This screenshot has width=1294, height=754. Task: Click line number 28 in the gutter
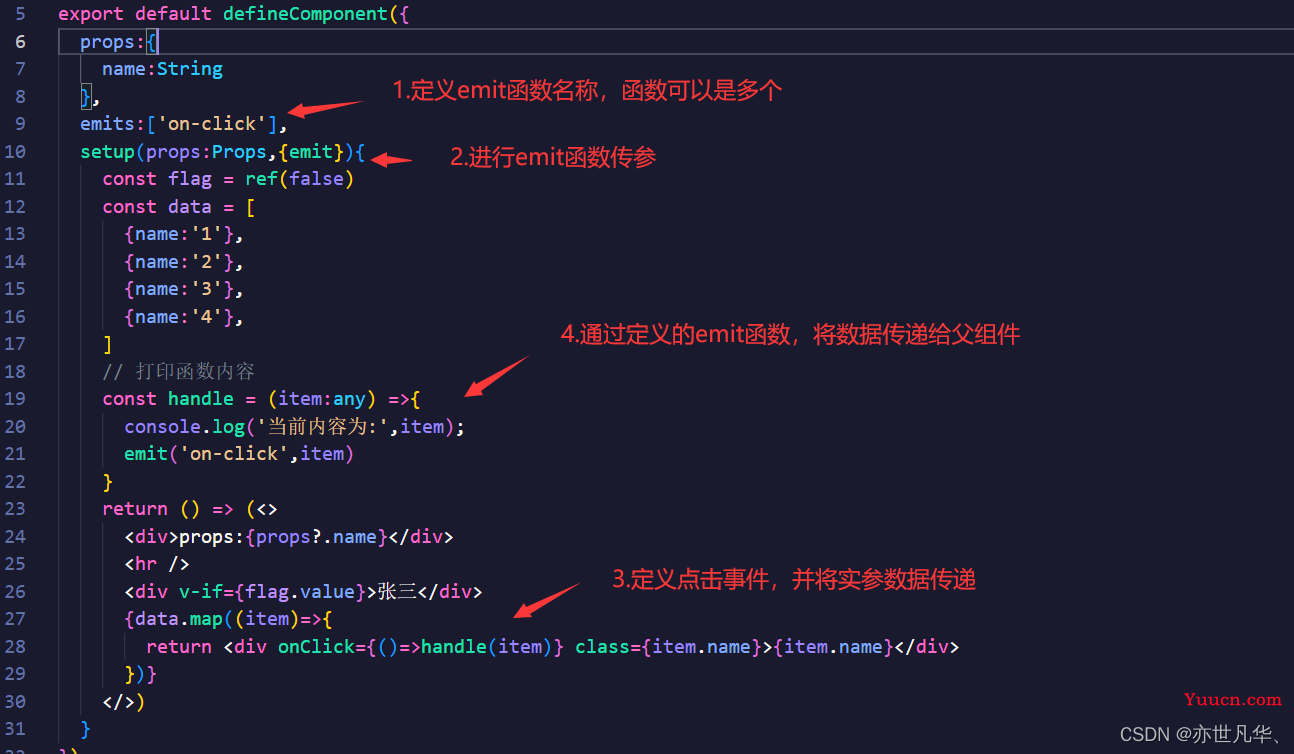pos(15,647)
